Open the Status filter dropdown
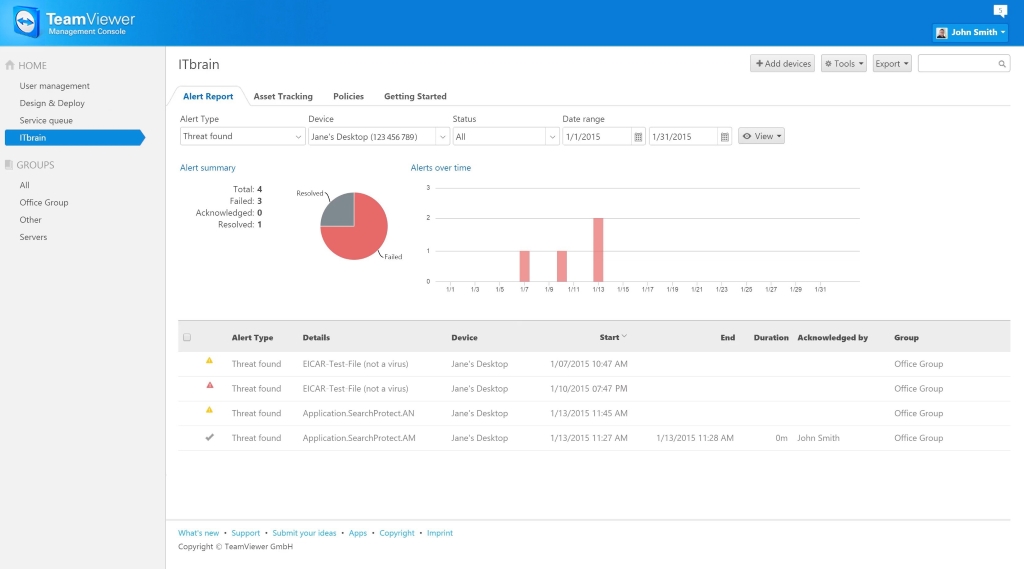Screen dimensions: 1024x569 coord(505,137)
